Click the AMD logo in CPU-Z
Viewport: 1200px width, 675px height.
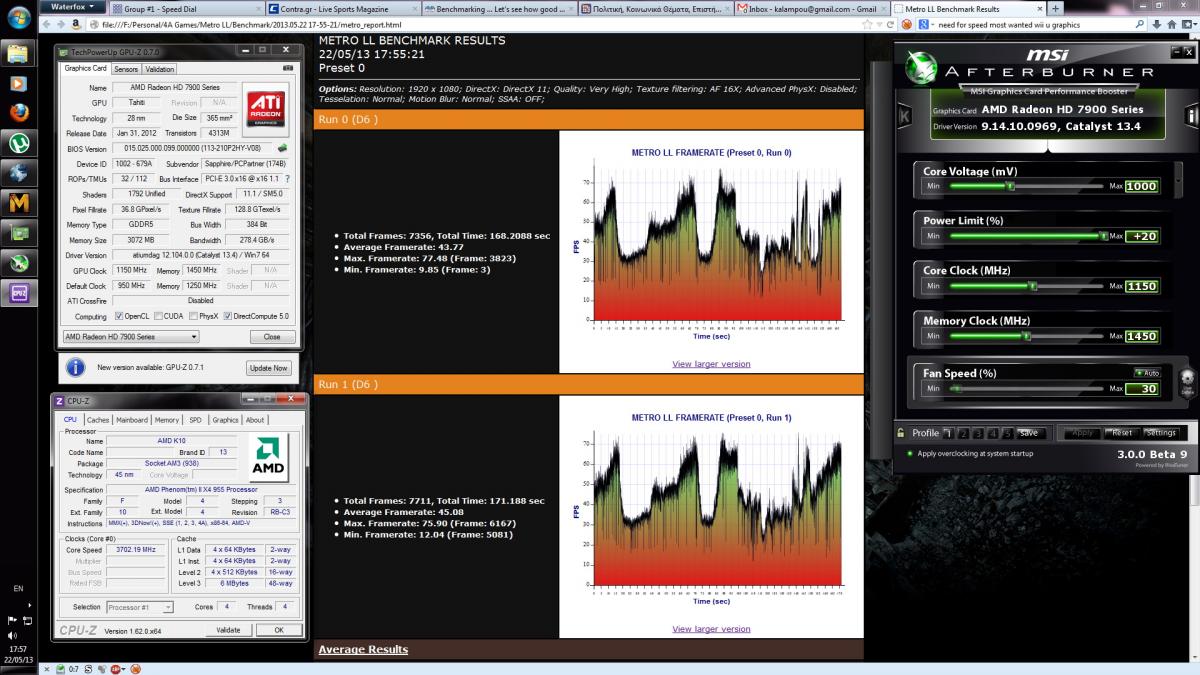(x=266, y=457)
